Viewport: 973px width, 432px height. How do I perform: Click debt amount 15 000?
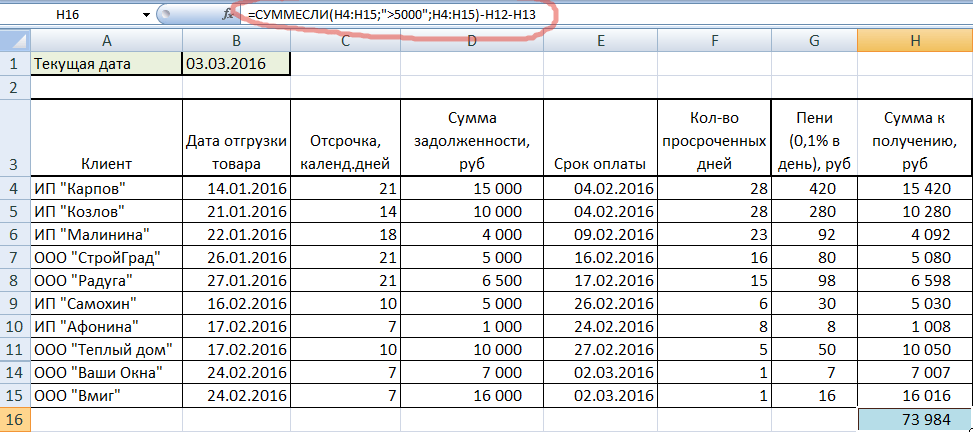pos(472,188)
